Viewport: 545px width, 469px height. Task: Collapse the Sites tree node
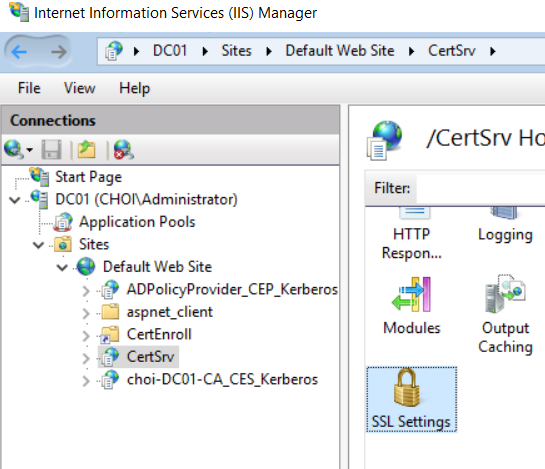(38, 245)
